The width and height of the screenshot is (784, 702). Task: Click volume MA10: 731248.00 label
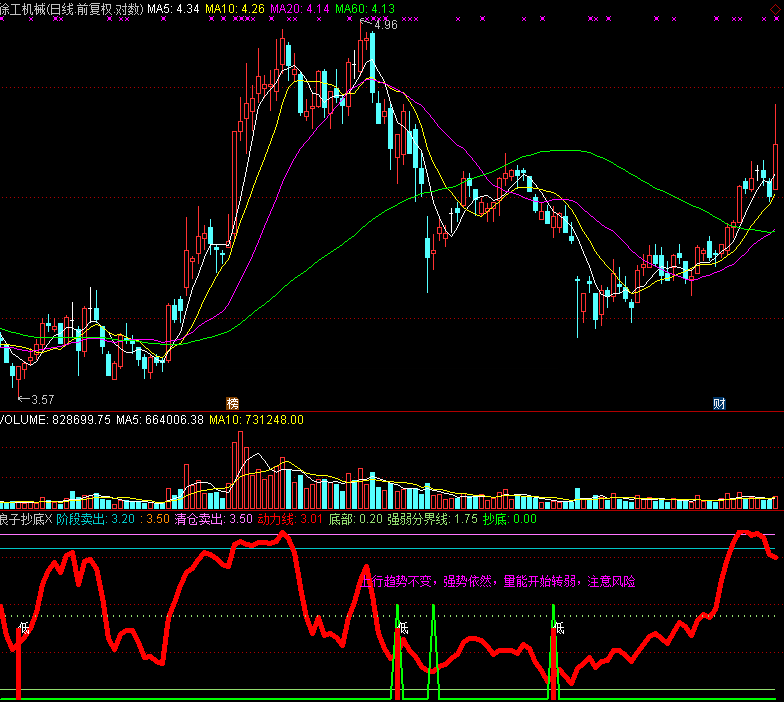point(256,420)
